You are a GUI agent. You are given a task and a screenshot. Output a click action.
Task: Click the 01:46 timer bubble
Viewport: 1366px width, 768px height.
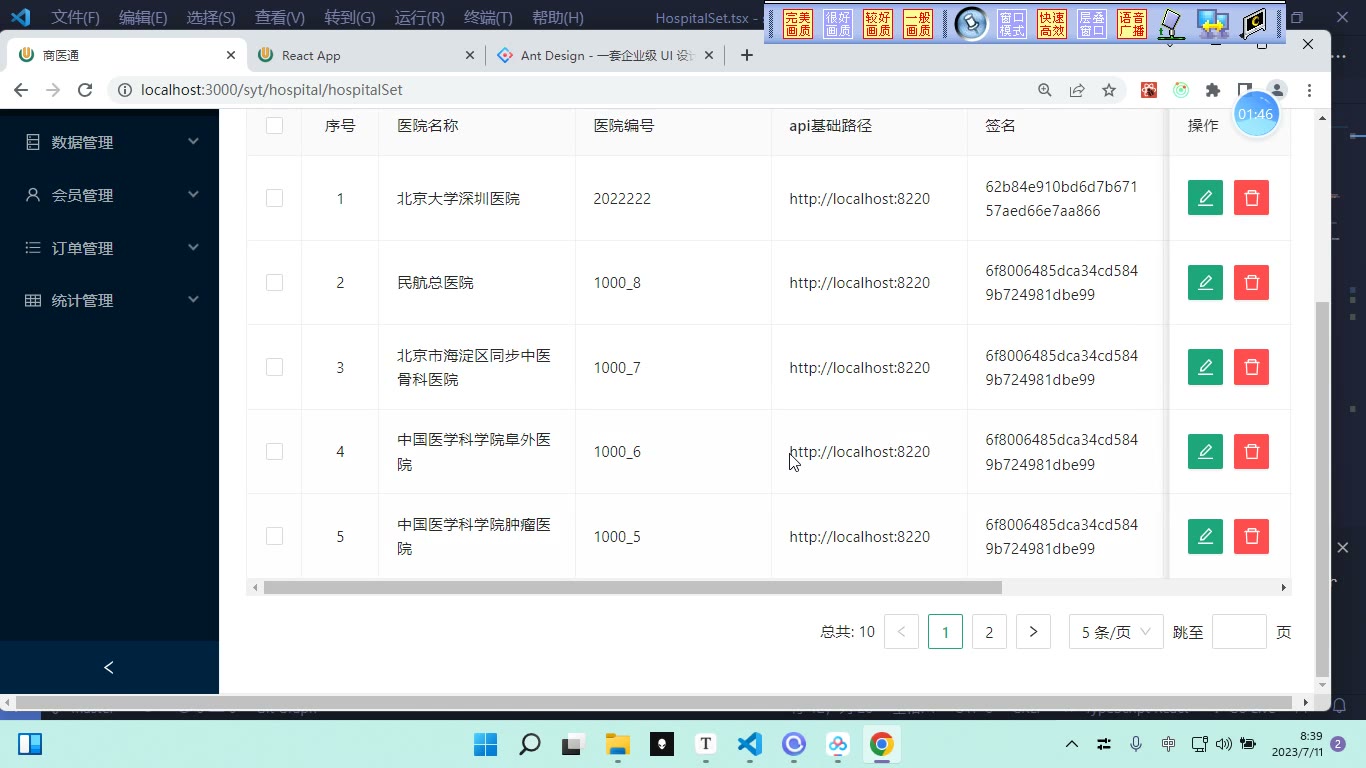(1256, 114)
